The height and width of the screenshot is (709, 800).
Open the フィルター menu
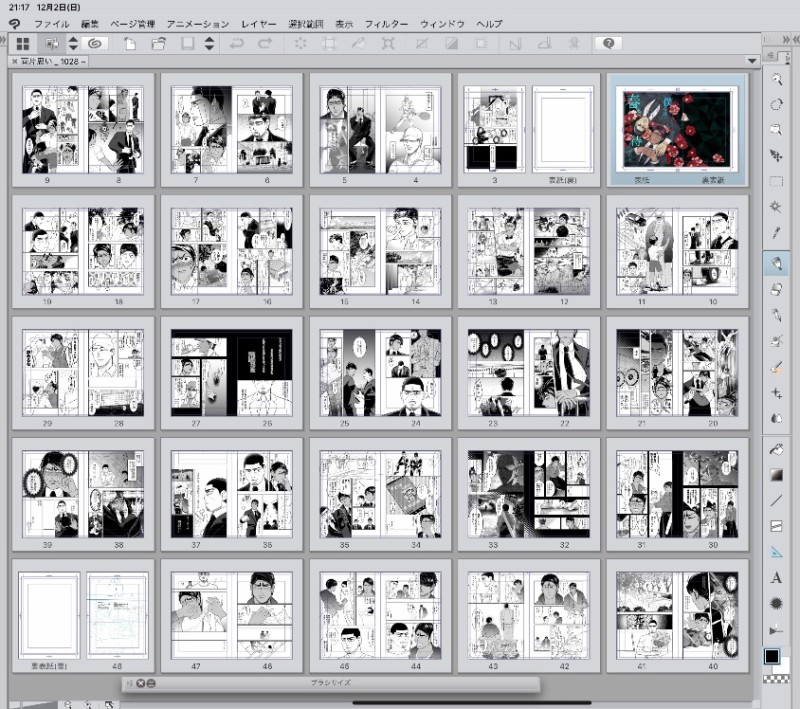[x=386, y=24]
